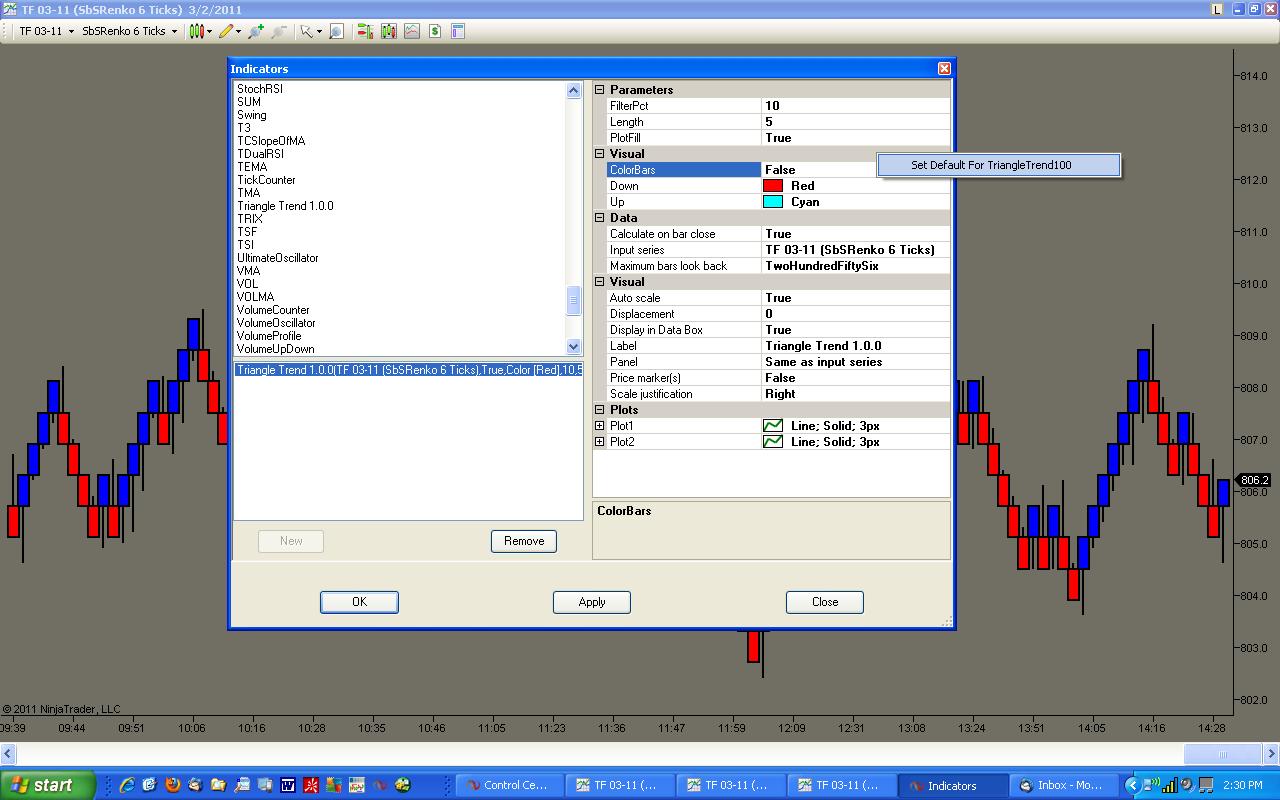The height and width of the screenshot is (800, 1280).
Task: Choose Set Default For TriangleTrend100
Action: (x=998, y=165)
